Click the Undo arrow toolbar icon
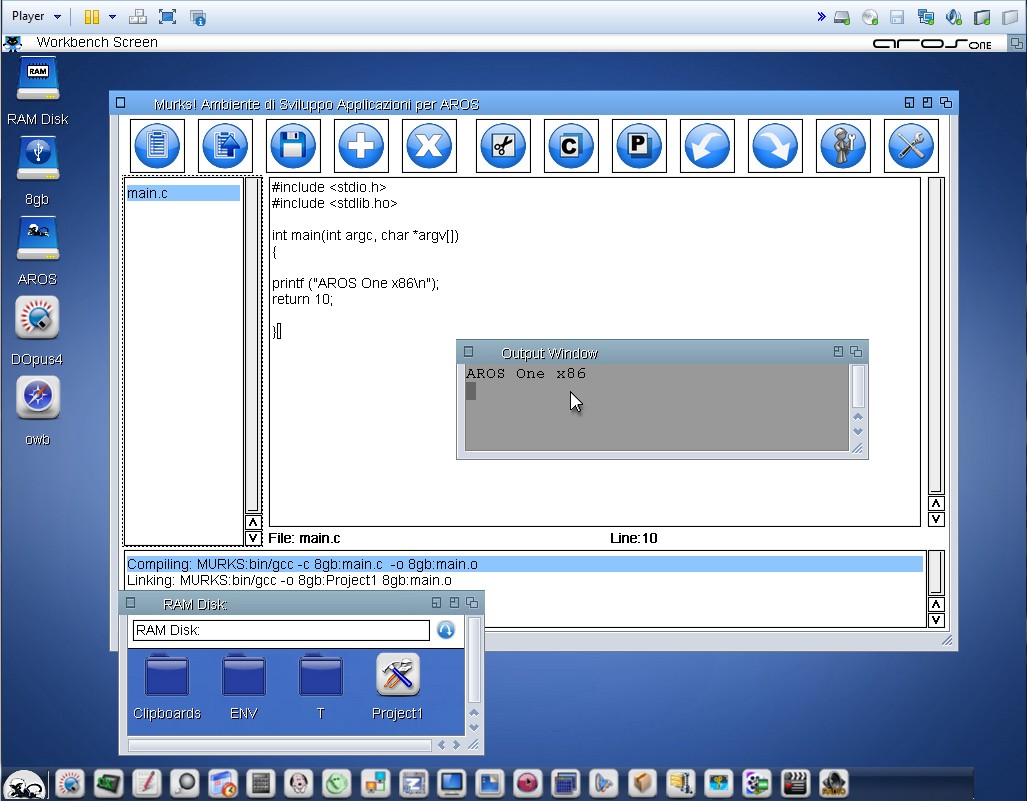Screen dimensions: 1027x801 pos(707,146)
